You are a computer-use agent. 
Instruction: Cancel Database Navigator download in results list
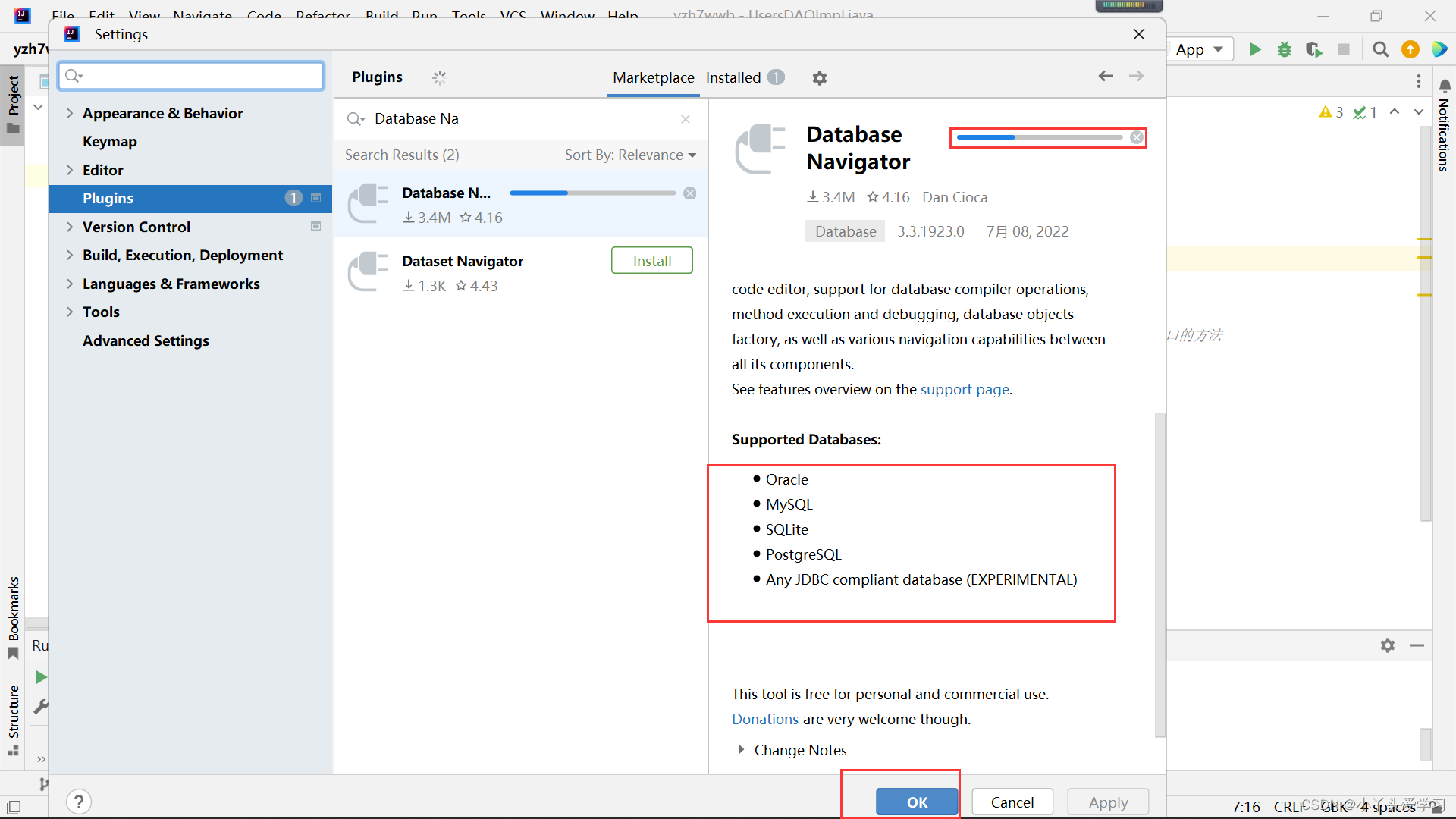point(690,193)
